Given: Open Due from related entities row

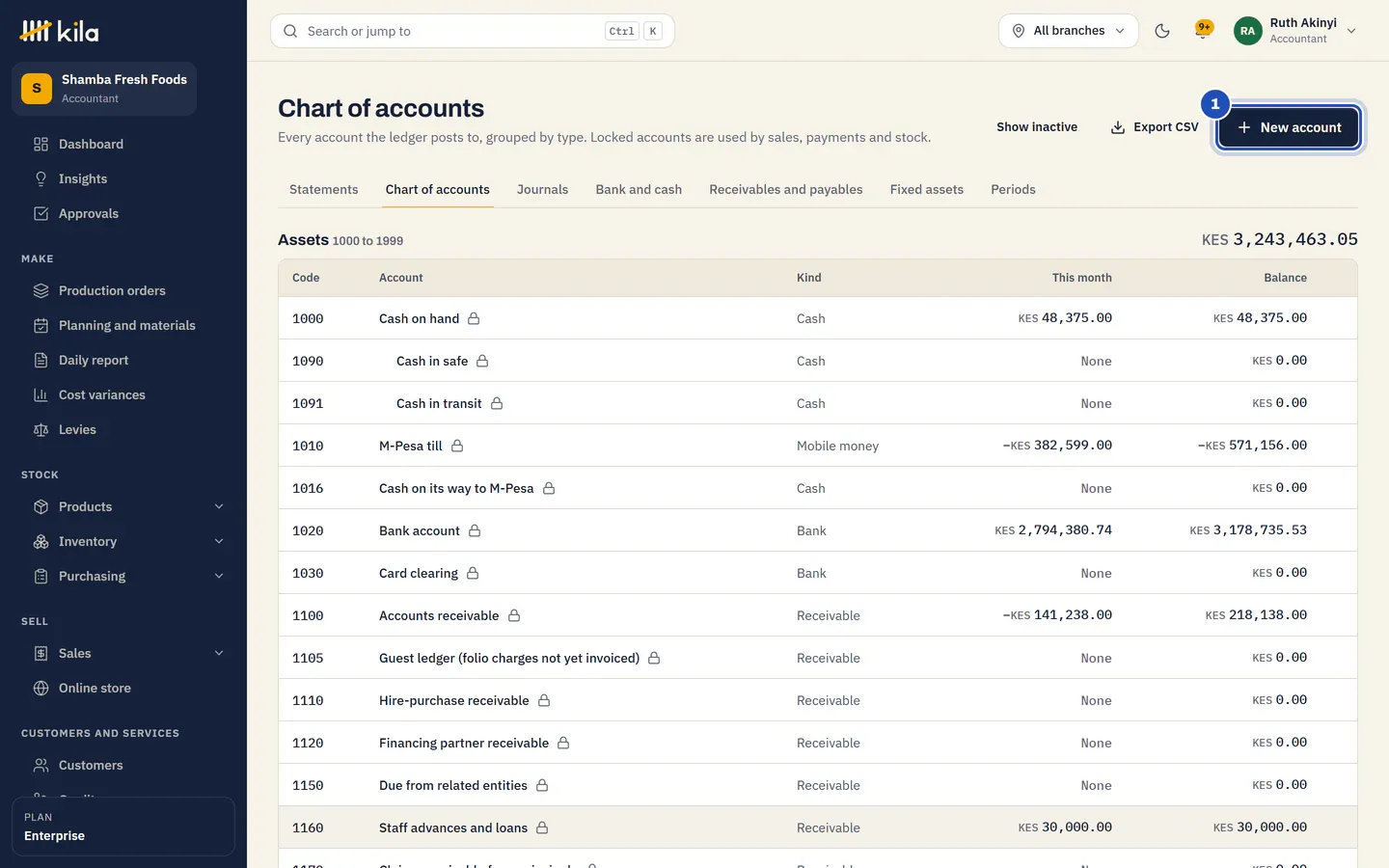Looking at the screenshot, I should click(818, 785).
